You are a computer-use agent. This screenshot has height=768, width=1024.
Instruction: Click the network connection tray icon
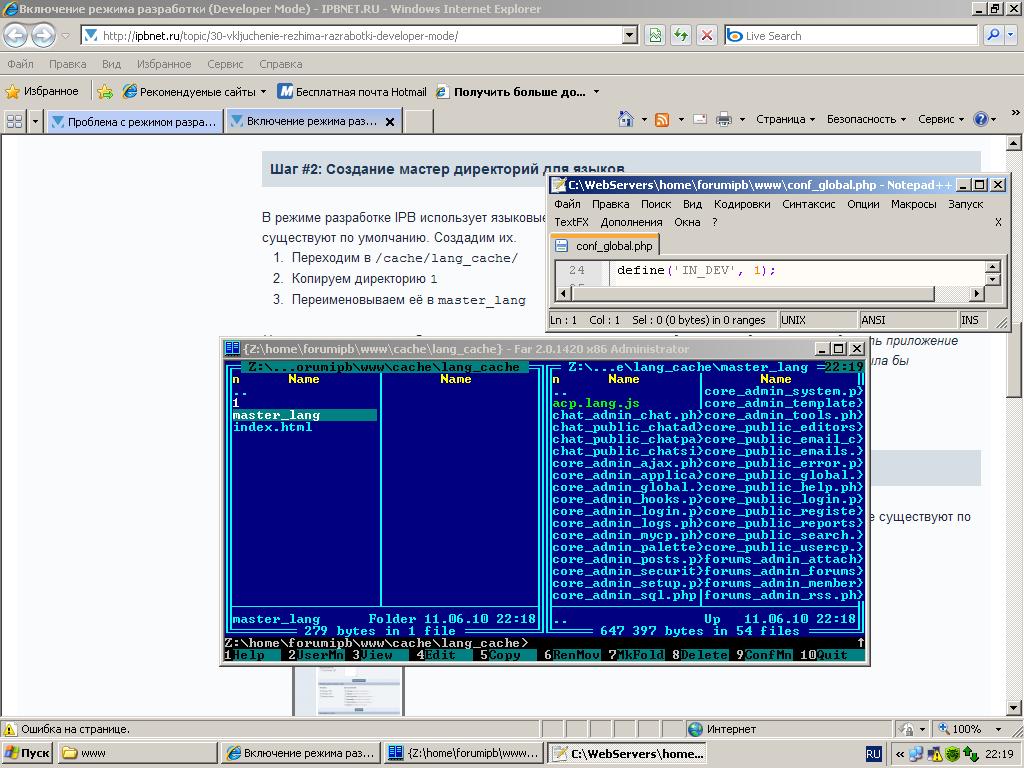tap(916, 754)
